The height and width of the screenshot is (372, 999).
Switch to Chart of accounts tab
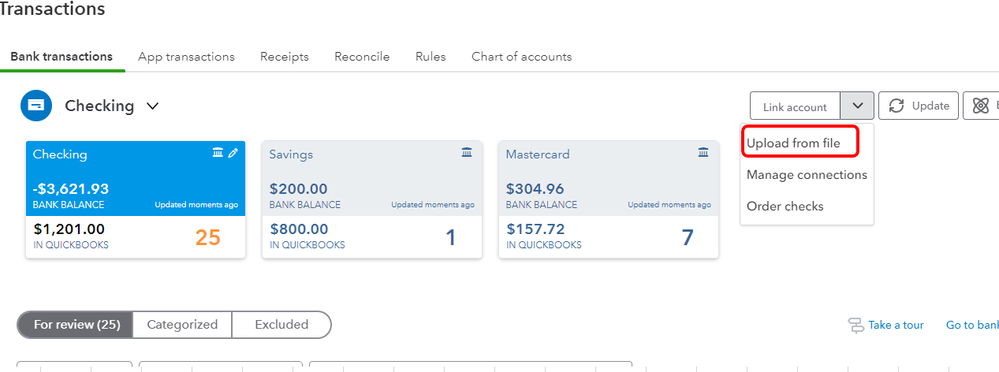click(522, 57)
